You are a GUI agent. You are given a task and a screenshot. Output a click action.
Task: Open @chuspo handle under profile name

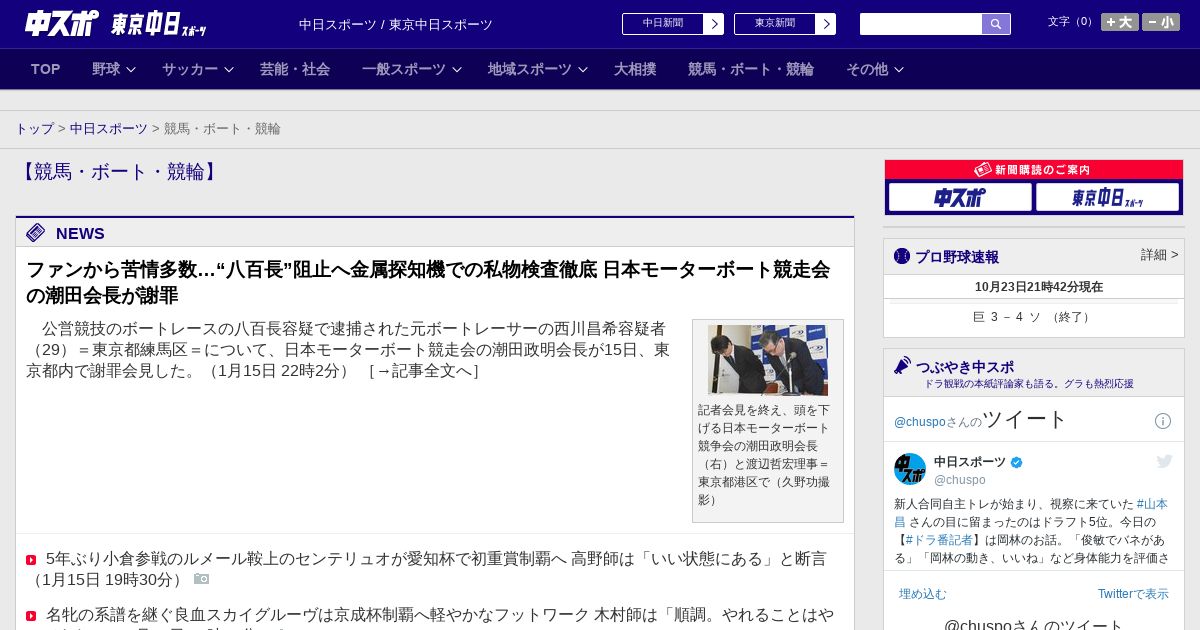coord(960,480)
